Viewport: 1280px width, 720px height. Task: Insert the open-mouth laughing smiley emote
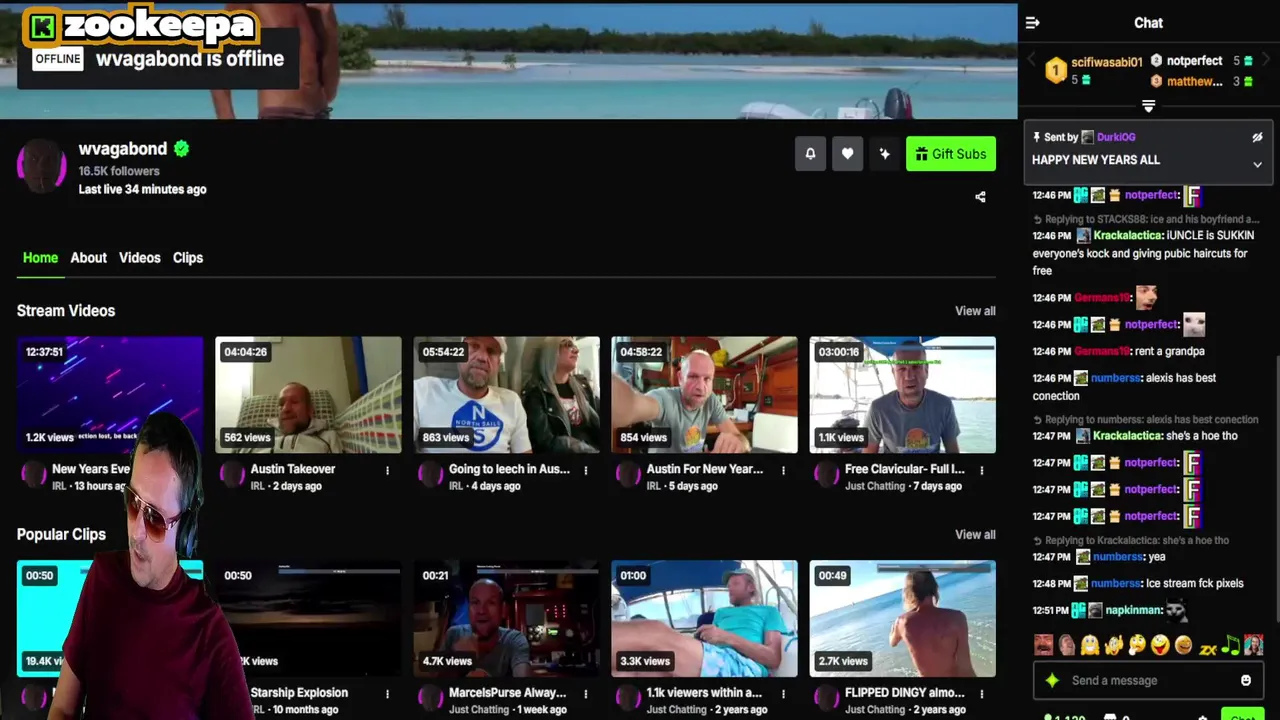click(x=1160, y=646)
